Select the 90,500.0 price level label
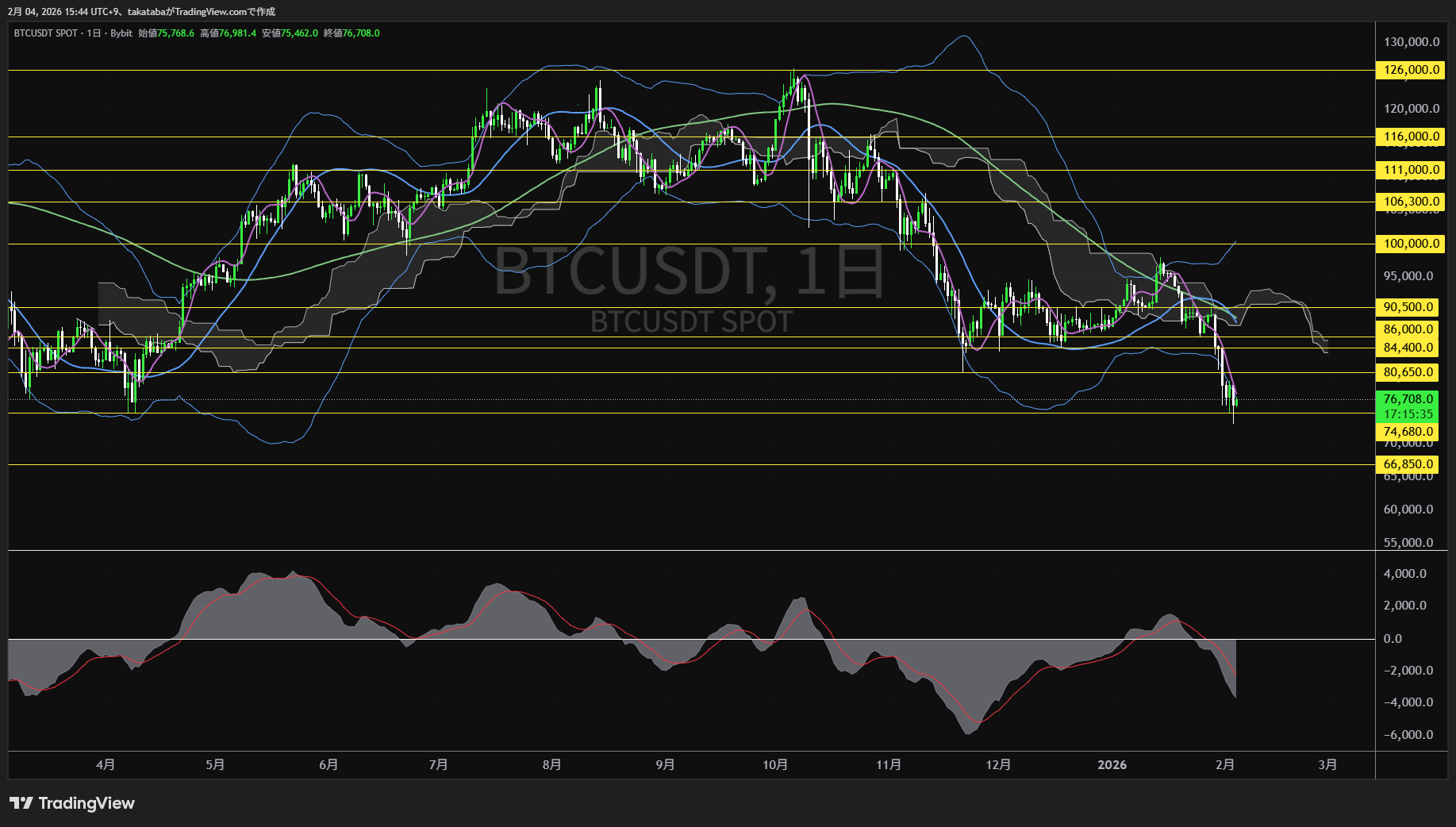 pyautogui.click(x=1408, y=307)
